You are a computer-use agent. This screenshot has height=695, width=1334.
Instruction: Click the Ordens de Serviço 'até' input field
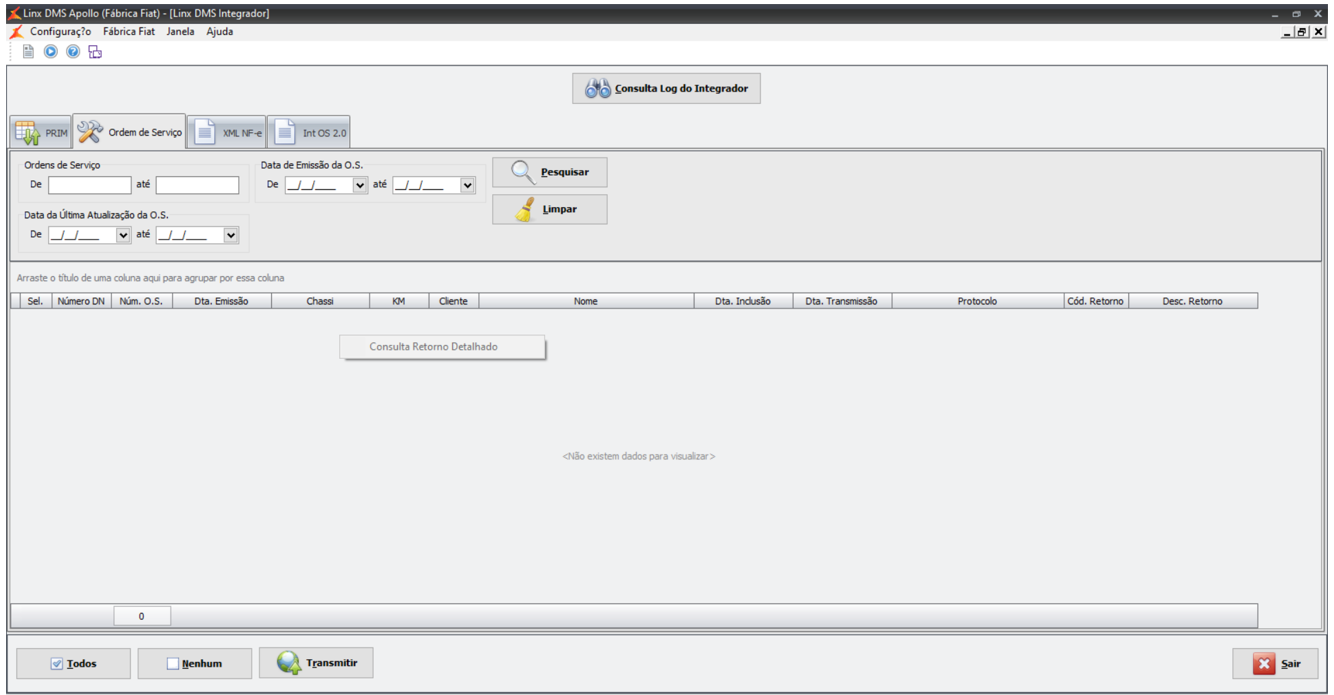(x=198, y=185)
